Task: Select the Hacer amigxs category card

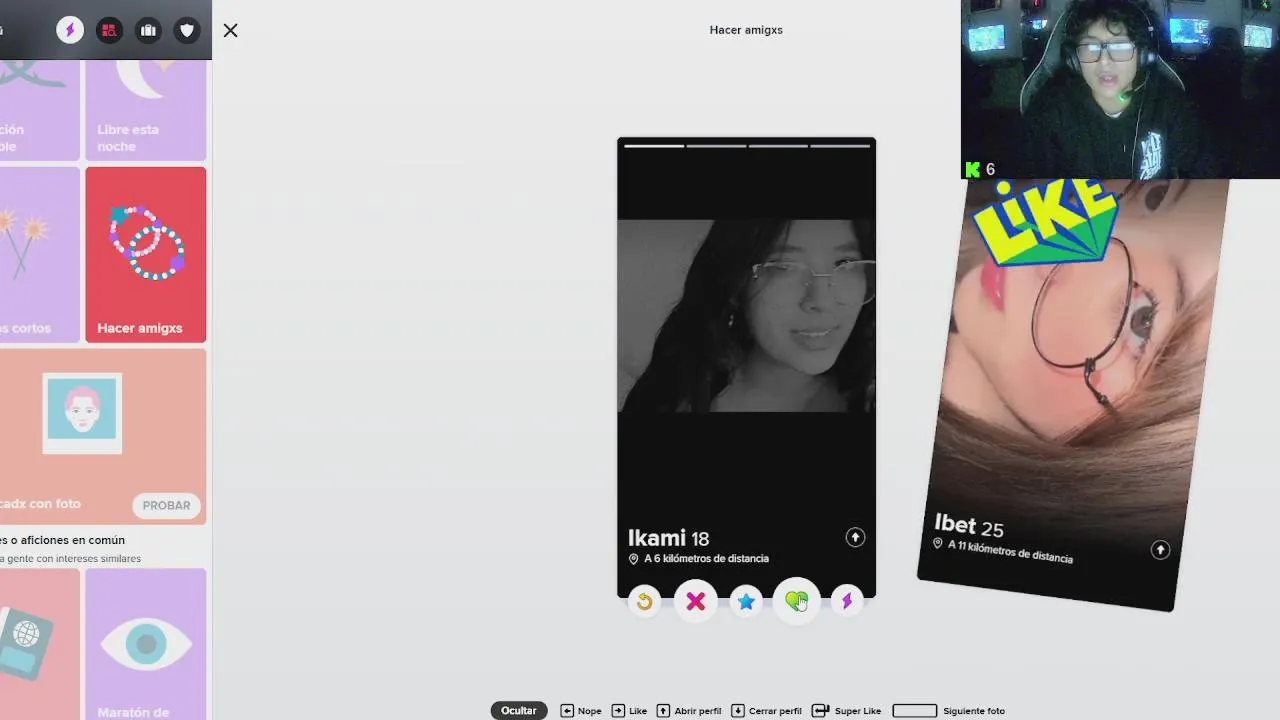Action: (146, 255)
